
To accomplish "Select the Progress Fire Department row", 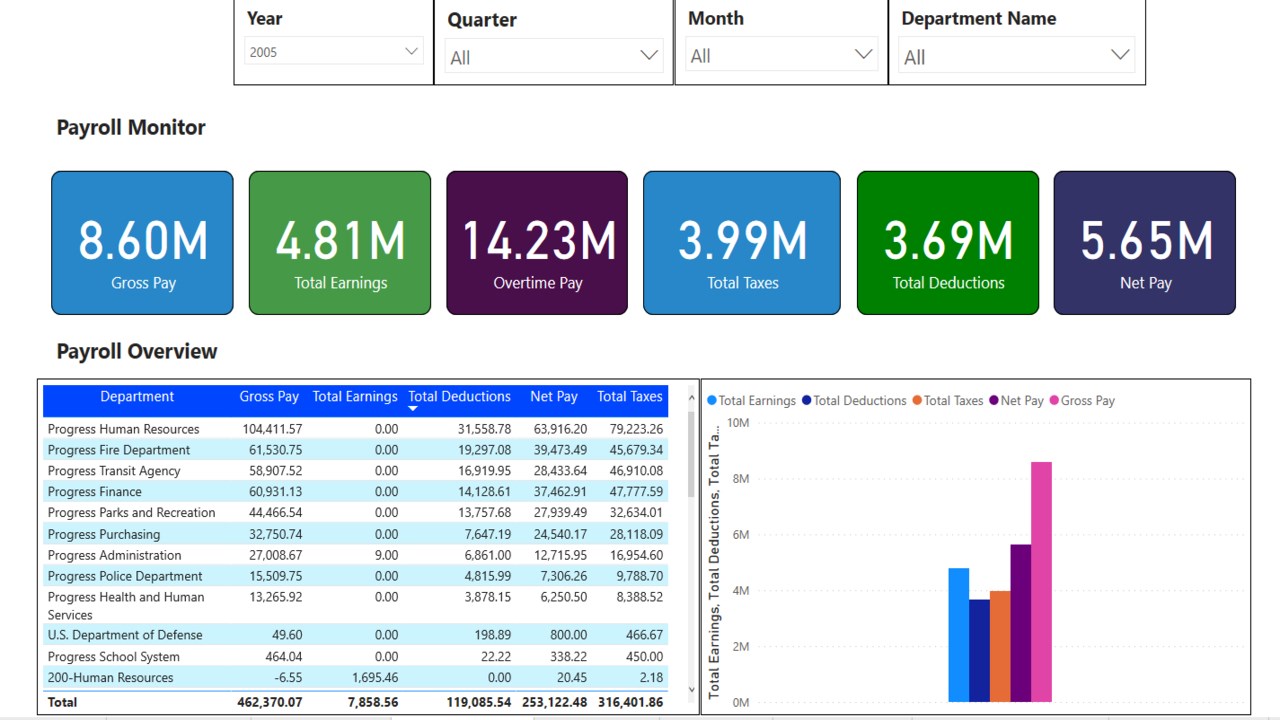I will [355, 450].
